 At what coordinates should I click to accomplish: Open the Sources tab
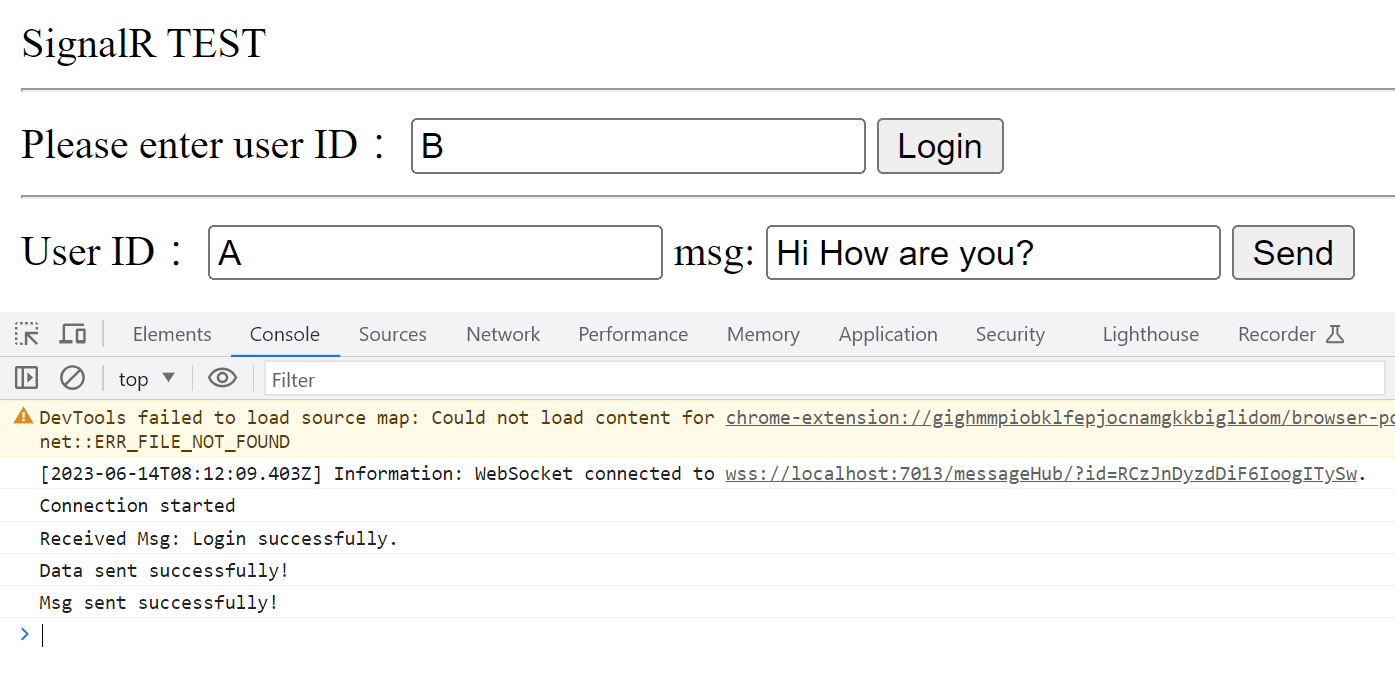393,334
